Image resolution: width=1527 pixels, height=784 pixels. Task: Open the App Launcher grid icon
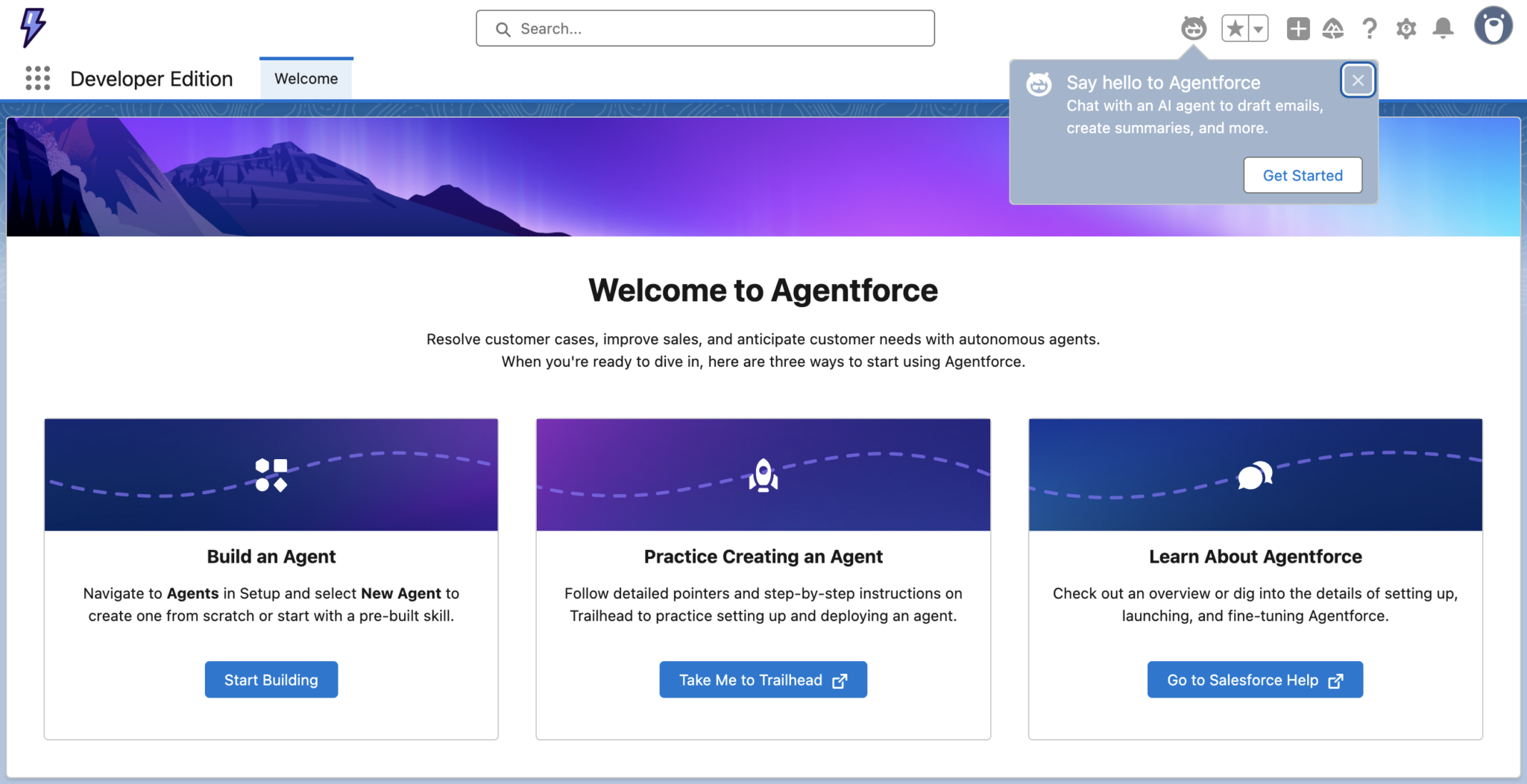37,78
